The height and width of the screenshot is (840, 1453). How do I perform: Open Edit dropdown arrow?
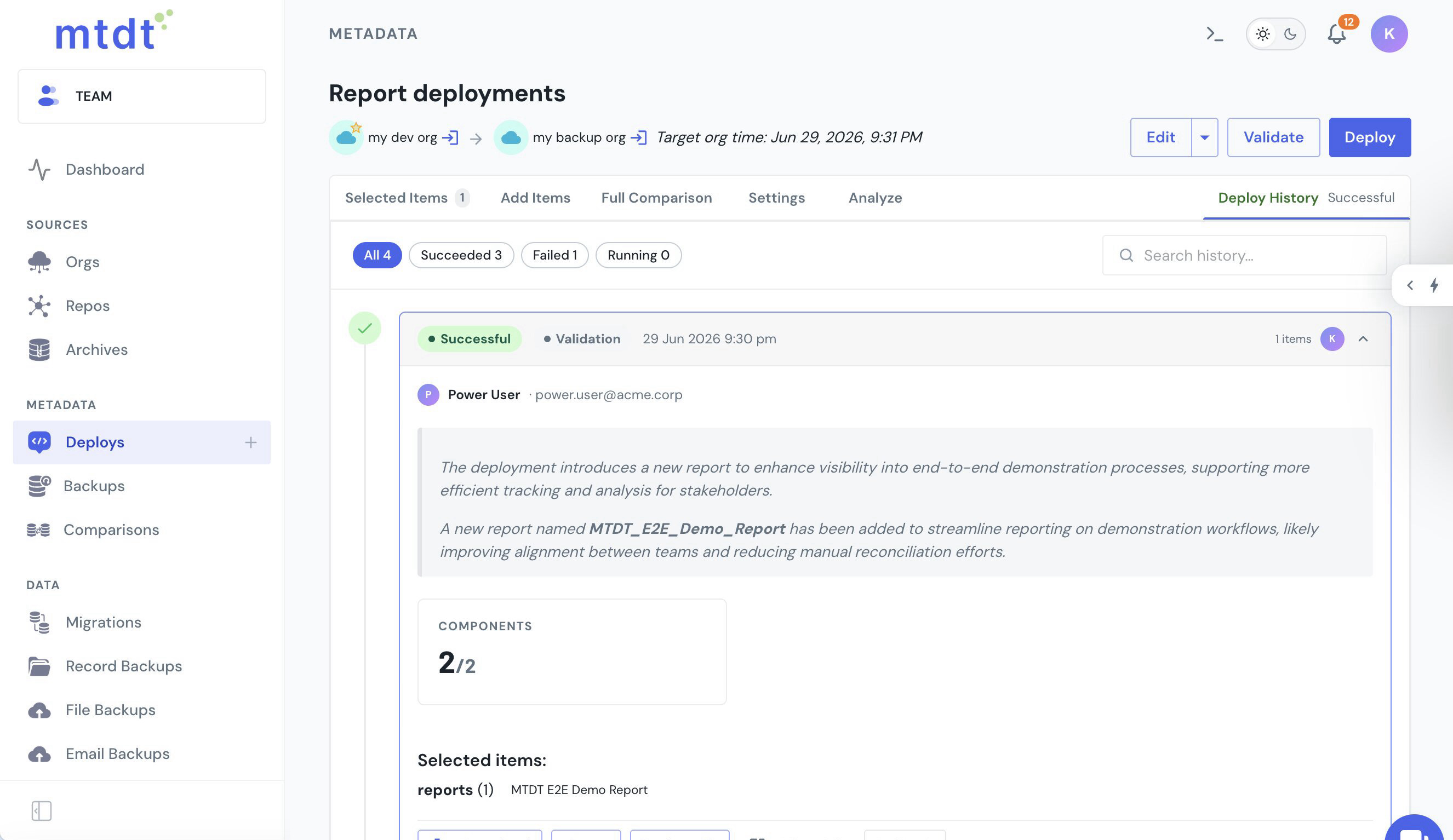(1204, 137)
